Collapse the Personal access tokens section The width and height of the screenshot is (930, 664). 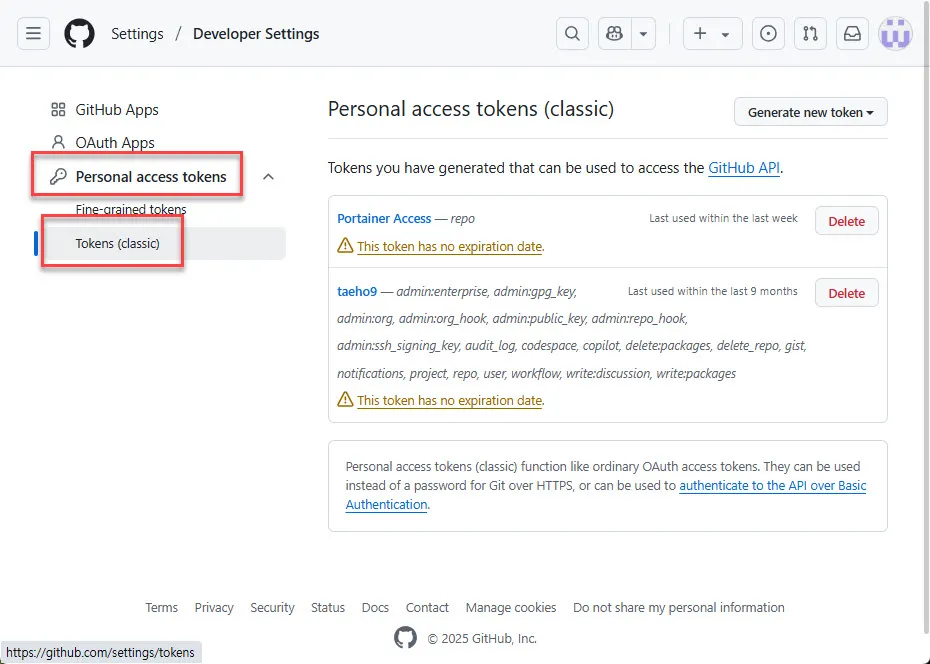[268, 177]
